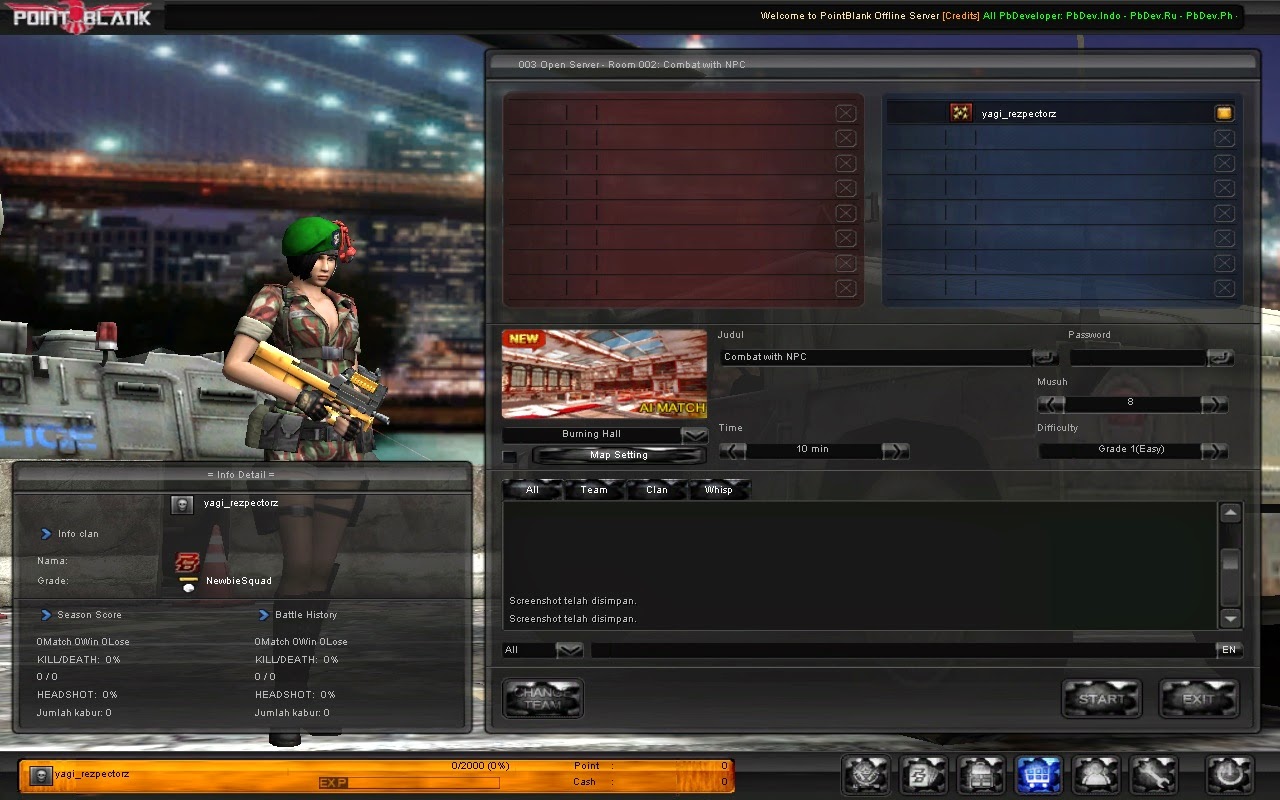Click the chat message input field

point(904,650)
